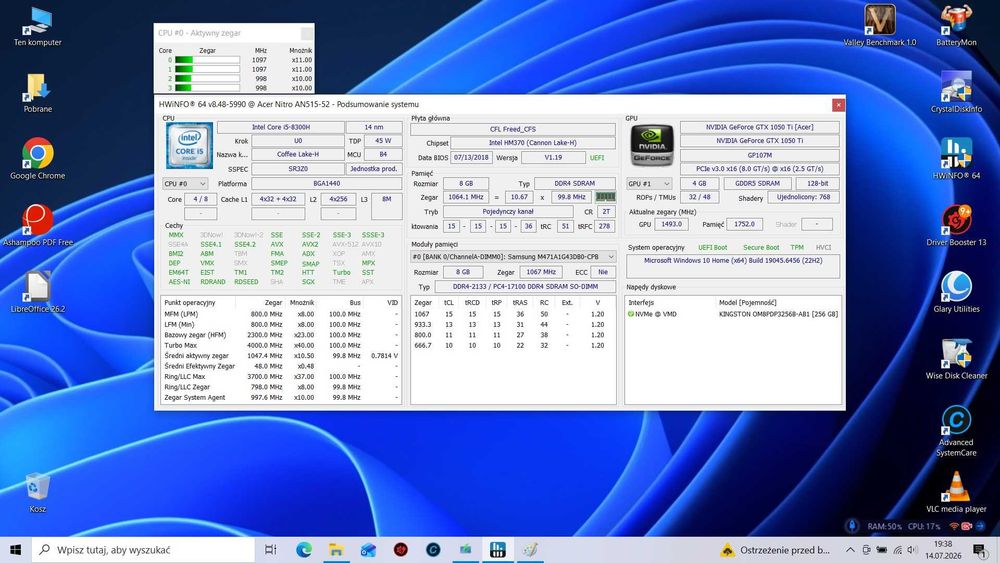Image resolution: width=1000 pixels, height=563 pixels.
Task: Click the NVIDIA GeForce GTX 1050 Ti [Acer] field
Action: coord(760,127)
